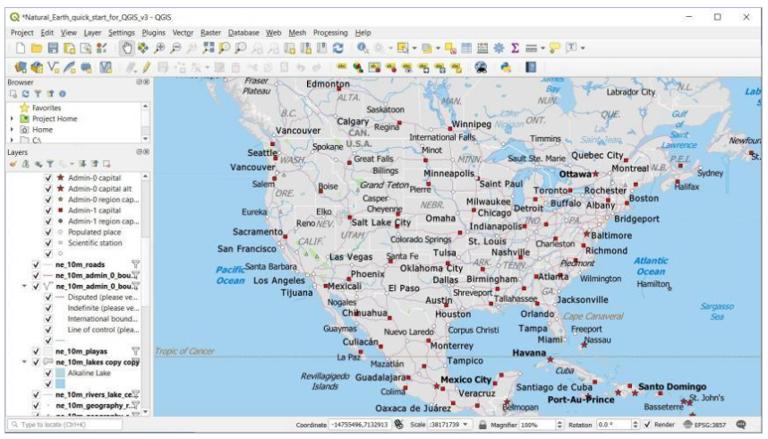768x439 pixels.
Task: Click the filter icon in Browser panel
Action: coord(38,94)
